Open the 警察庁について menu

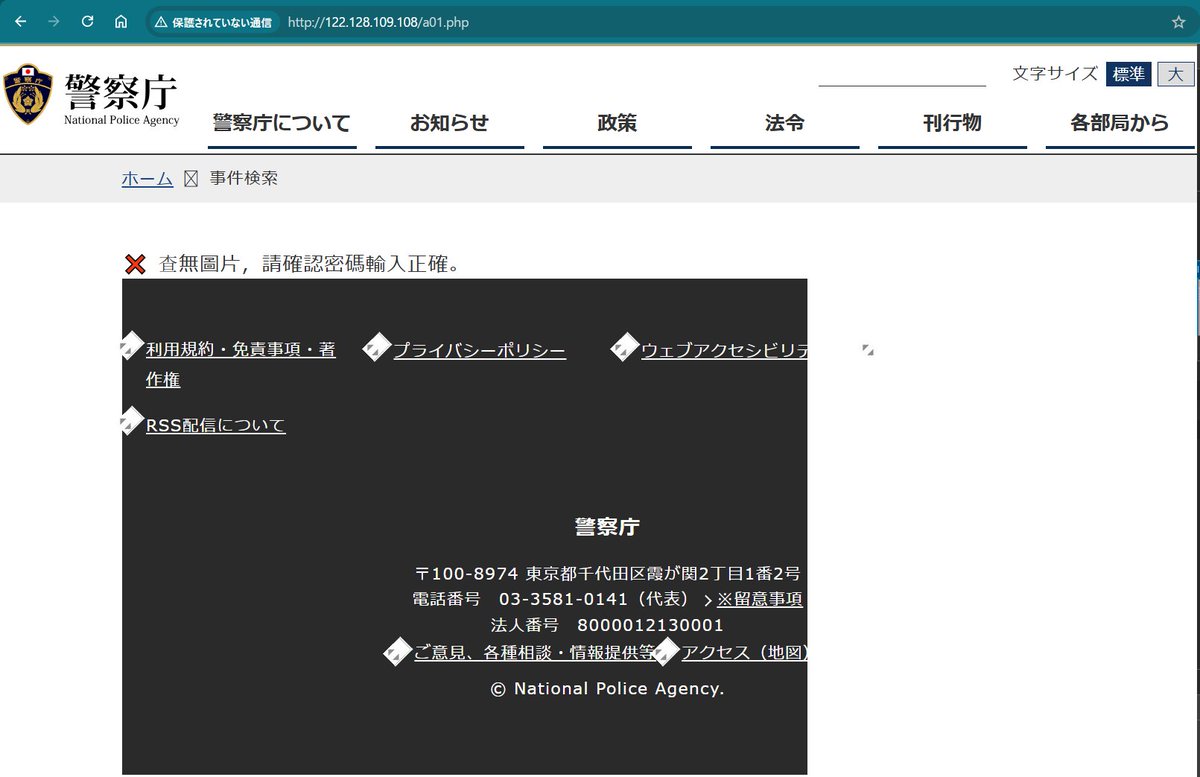pos(282,124)
